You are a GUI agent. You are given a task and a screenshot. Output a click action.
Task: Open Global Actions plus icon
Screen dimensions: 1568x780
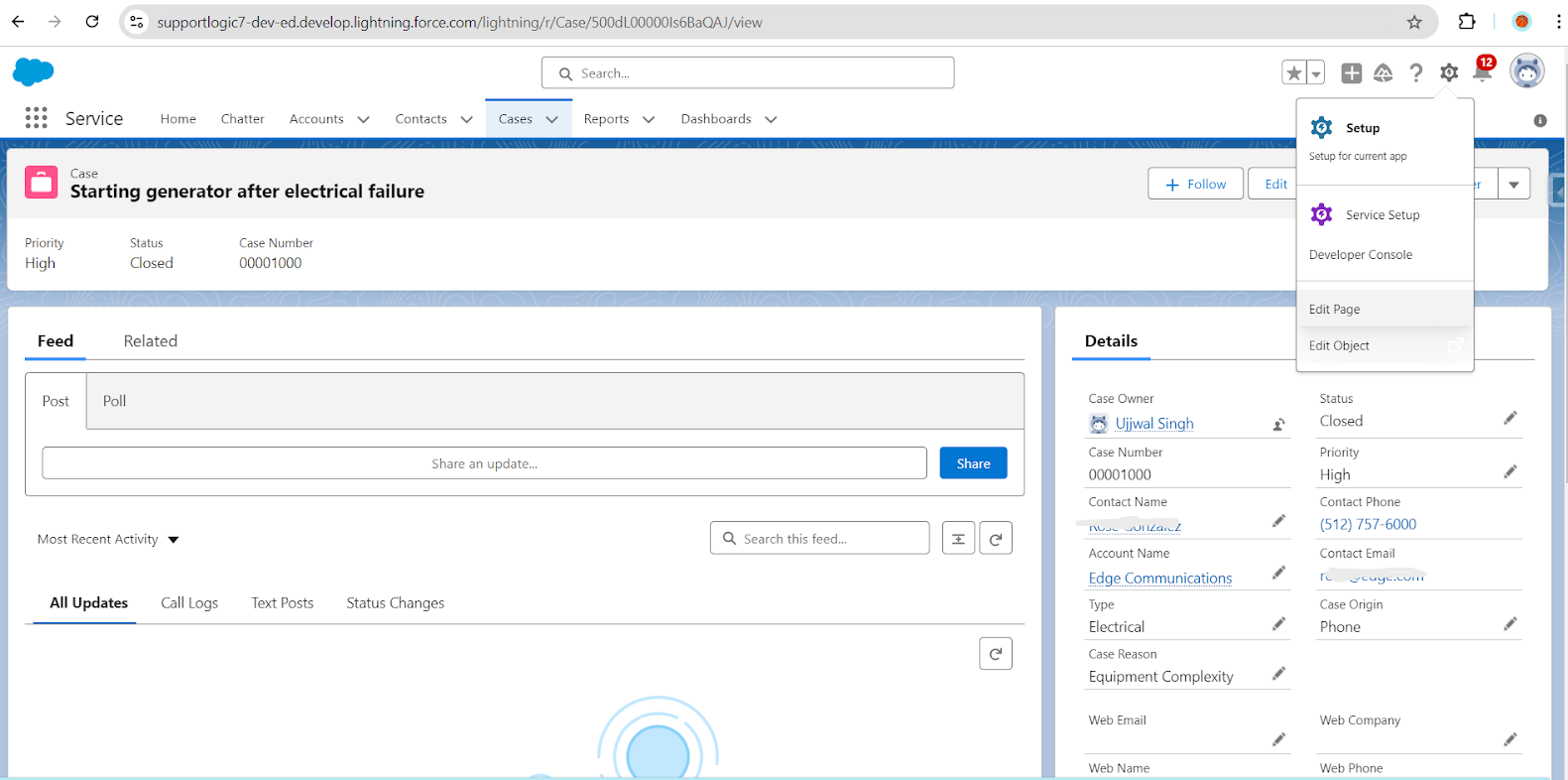1351,72
